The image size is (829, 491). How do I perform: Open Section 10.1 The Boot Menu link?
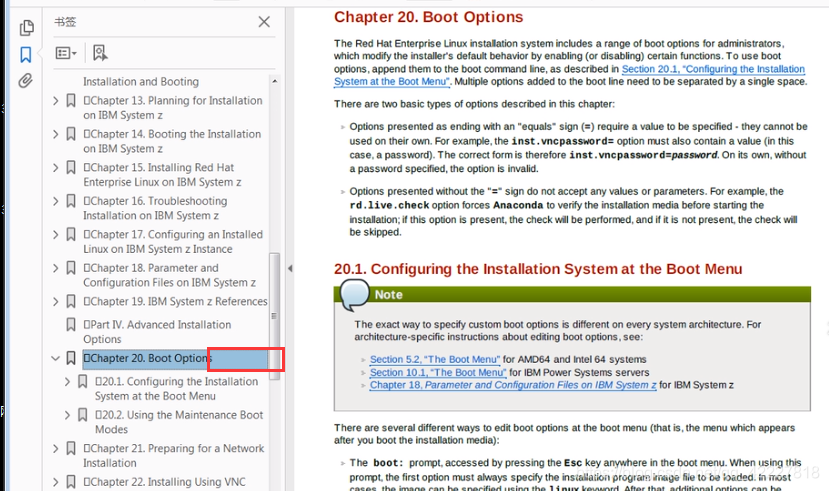[x=438, y=373]
